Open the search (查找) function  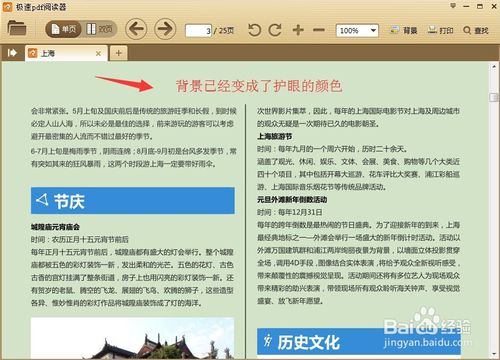[476, 30]
